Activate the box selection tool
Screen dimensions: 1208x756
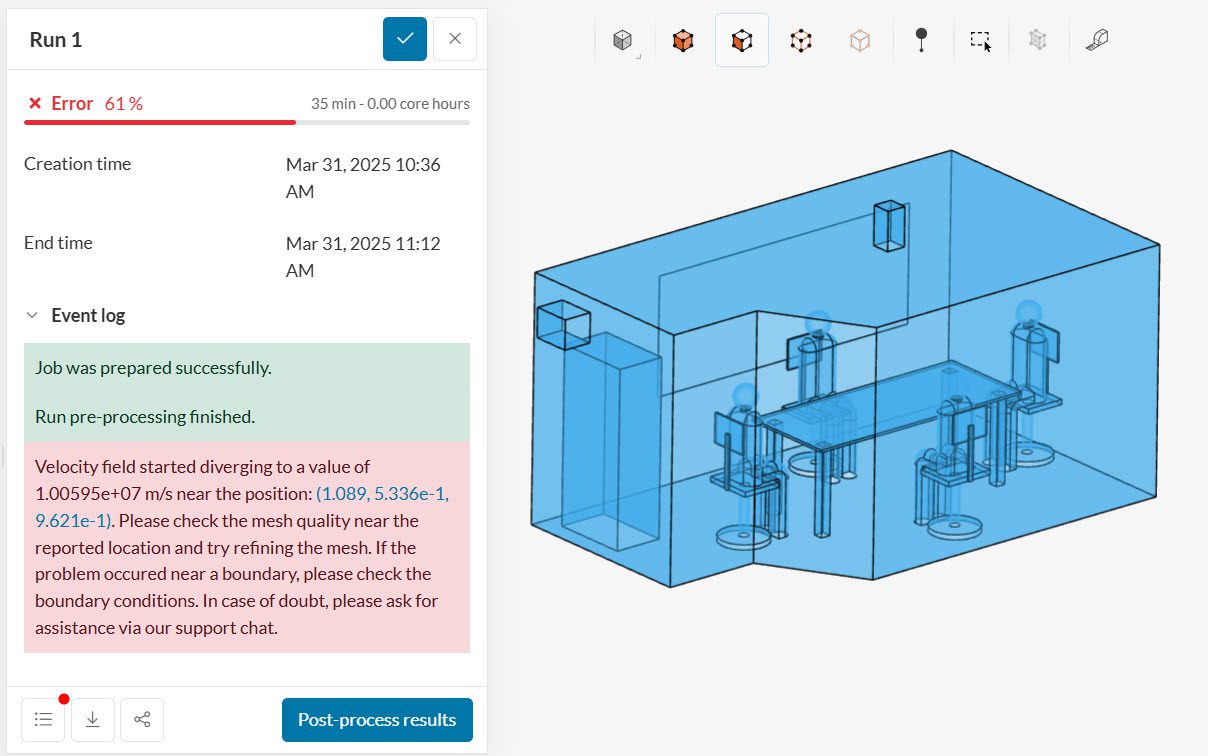(x=980, y=40)
